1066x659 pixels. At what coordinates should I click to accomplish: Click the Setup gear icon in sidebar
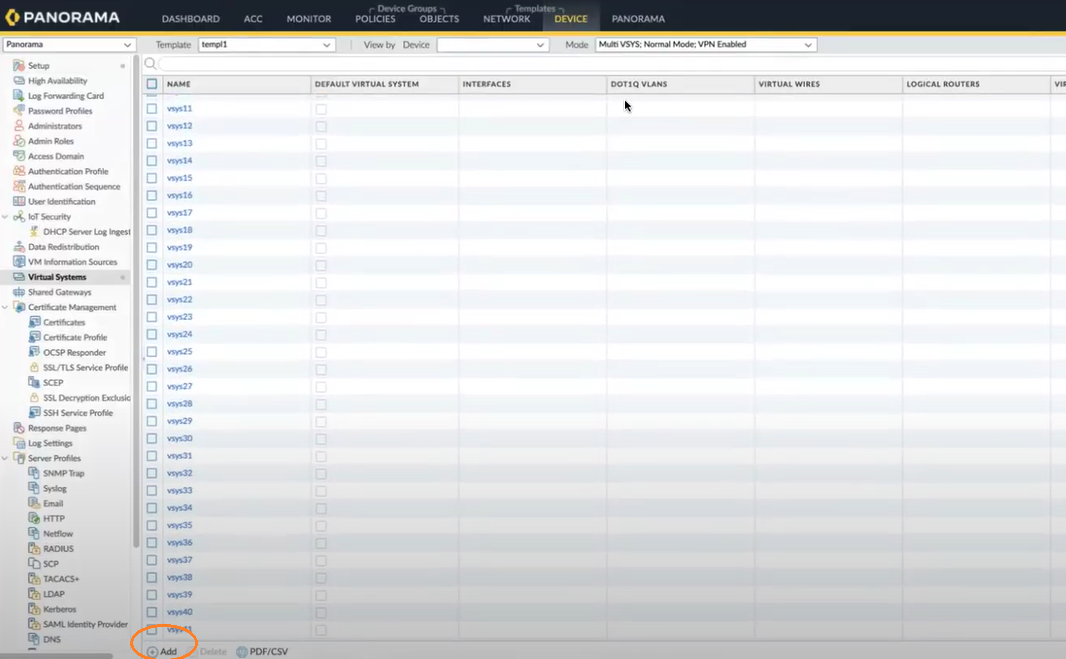click(x=19, y=66)
